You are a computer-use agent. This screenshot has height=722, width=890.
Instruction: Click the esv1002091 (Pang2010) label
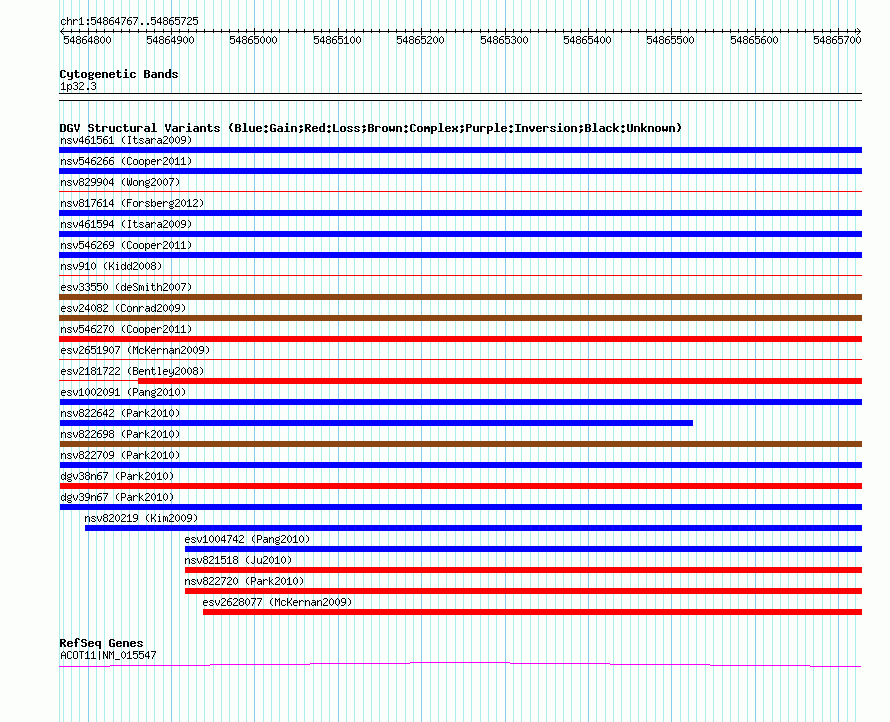pyautogui.click(x=123, y=392)
